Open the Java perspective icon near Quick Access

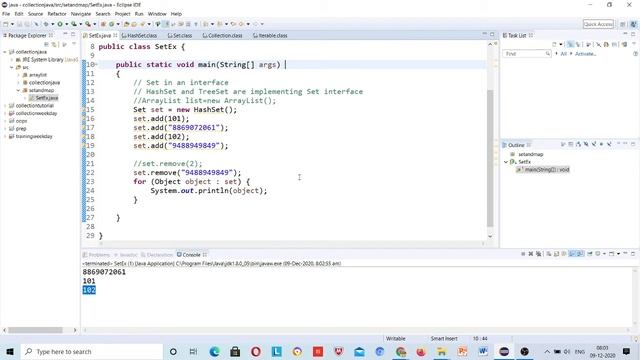pyautogui.click(x=633, y=24)
